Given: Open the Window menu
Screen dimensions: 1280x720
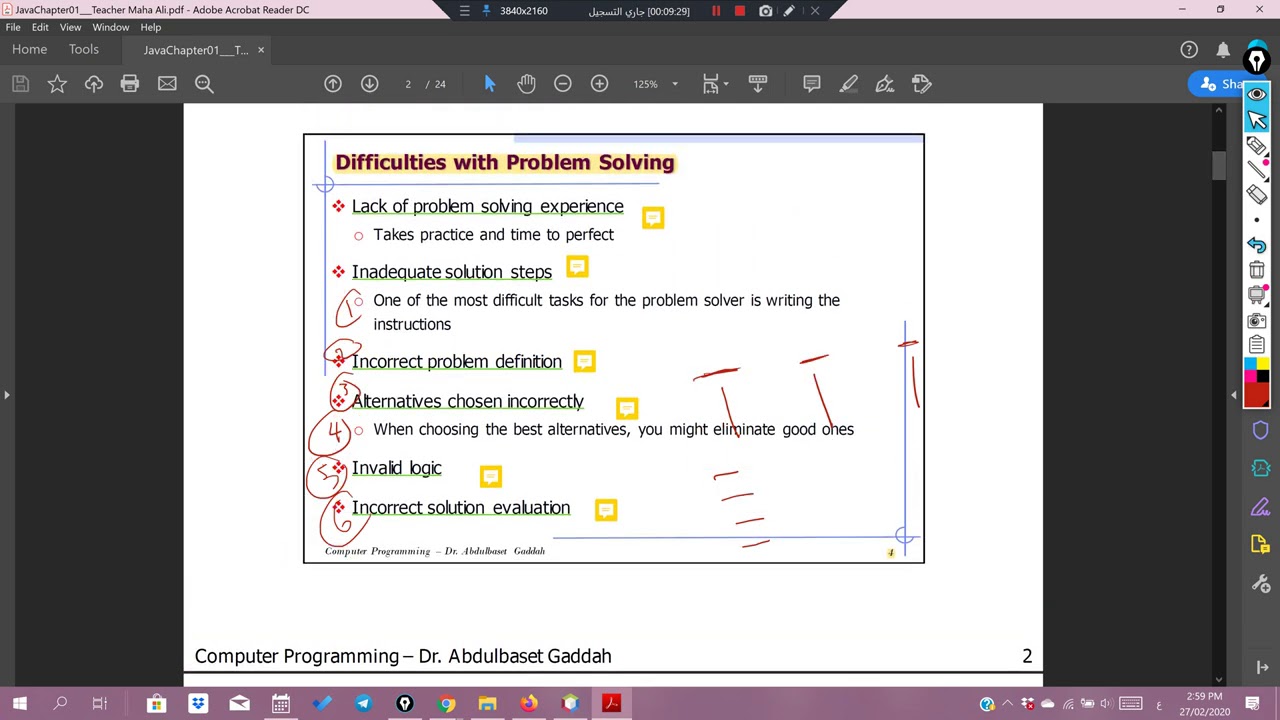Looking at the screenshot, I should coord(111,27).
